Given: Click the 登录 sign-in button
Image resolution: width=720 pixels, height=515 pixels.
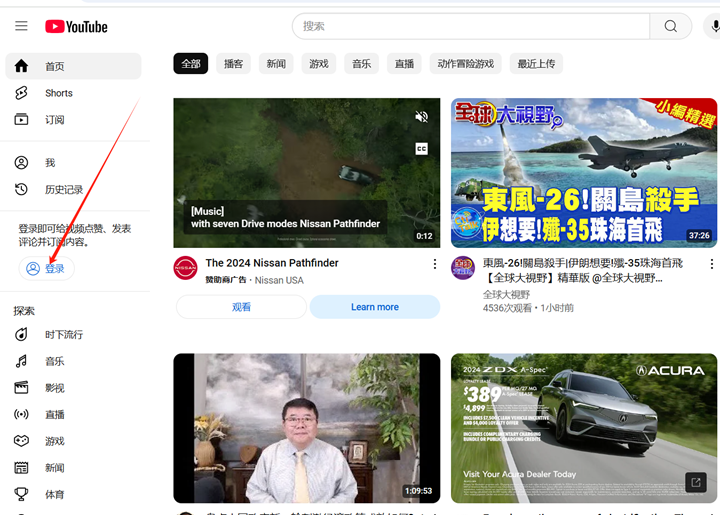Looking at the screenshot, I should point(46,268).
